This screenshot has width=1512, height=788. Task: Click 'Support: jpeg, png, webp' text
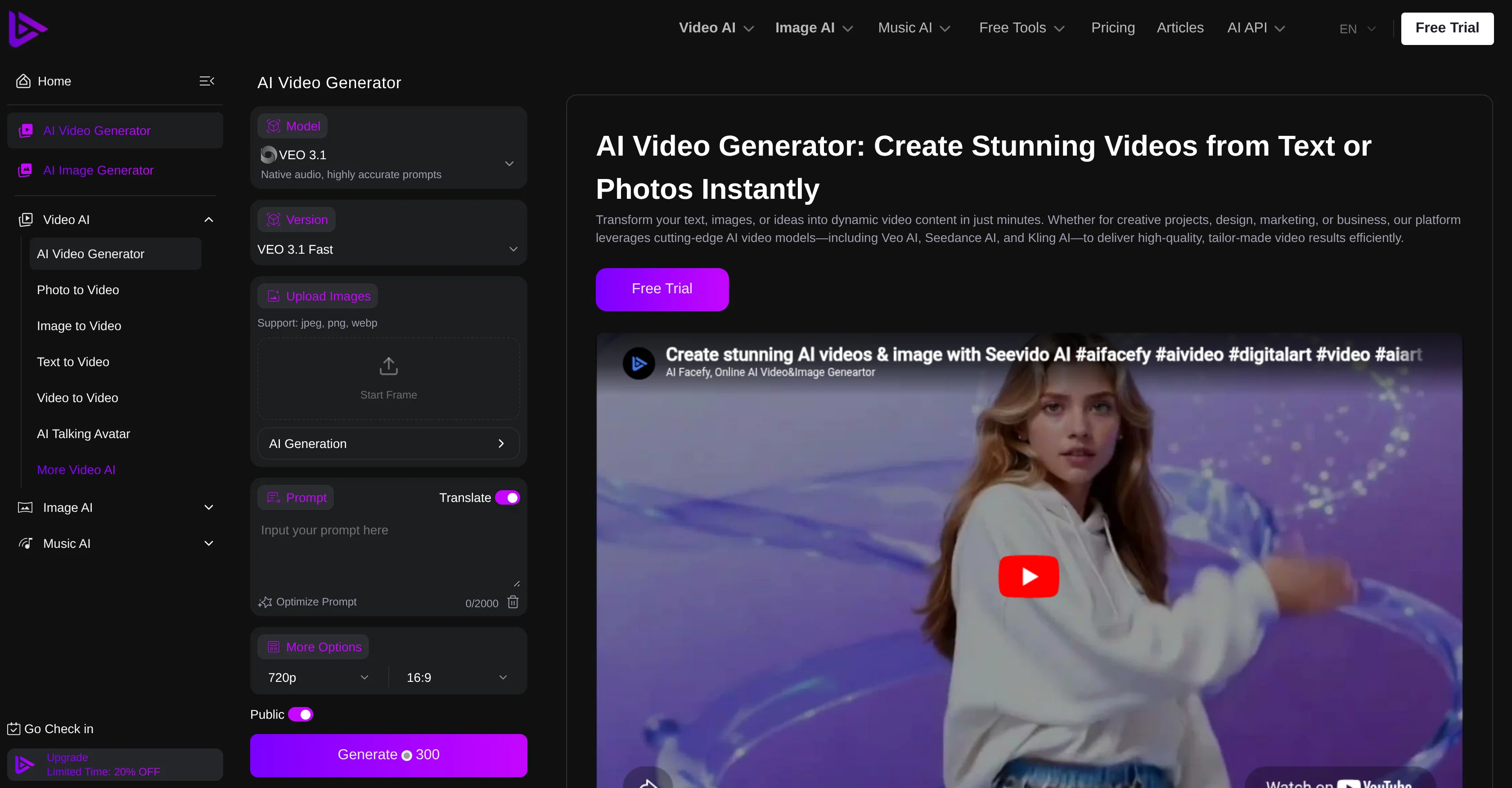coord(317,322)
